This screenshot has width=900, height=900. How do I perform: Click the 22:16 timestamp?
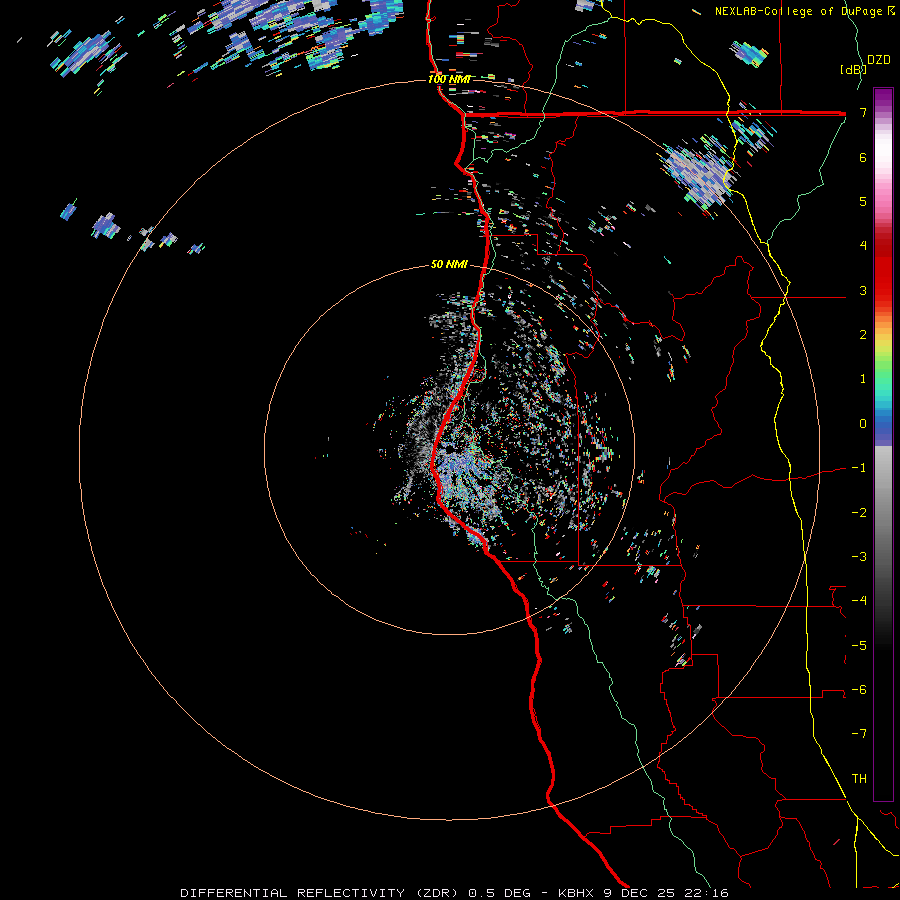click(709, 893)
